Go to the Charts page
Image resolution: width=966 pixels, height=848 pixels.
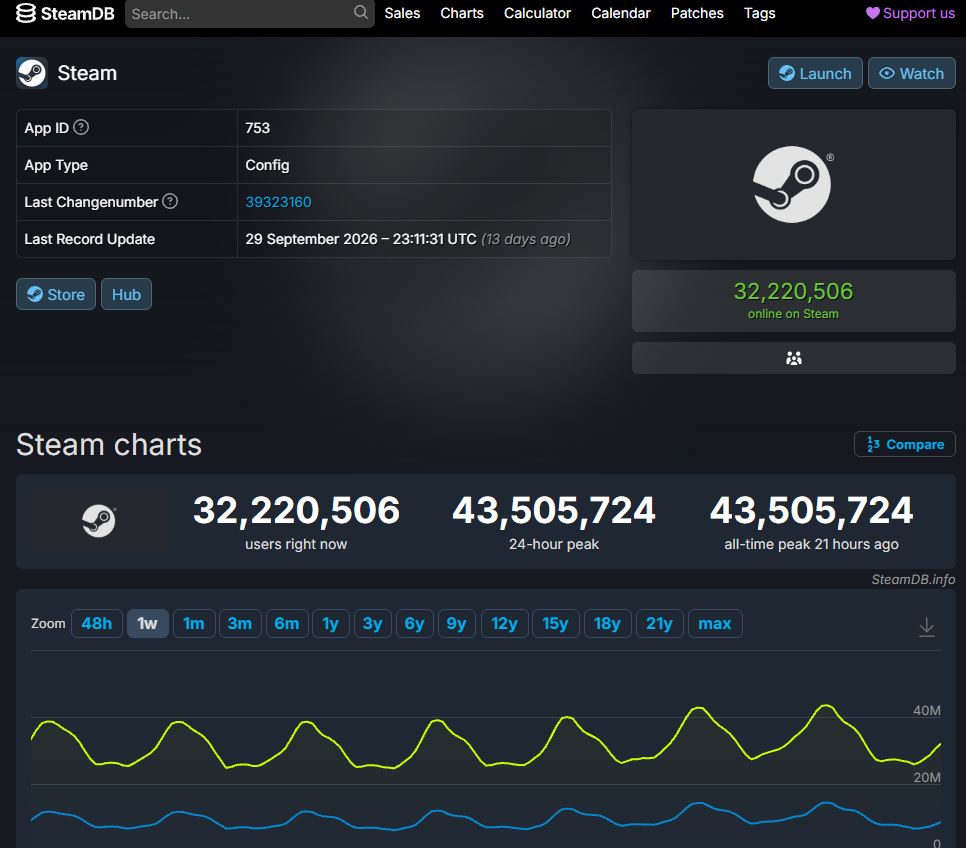tap(462, 13)
